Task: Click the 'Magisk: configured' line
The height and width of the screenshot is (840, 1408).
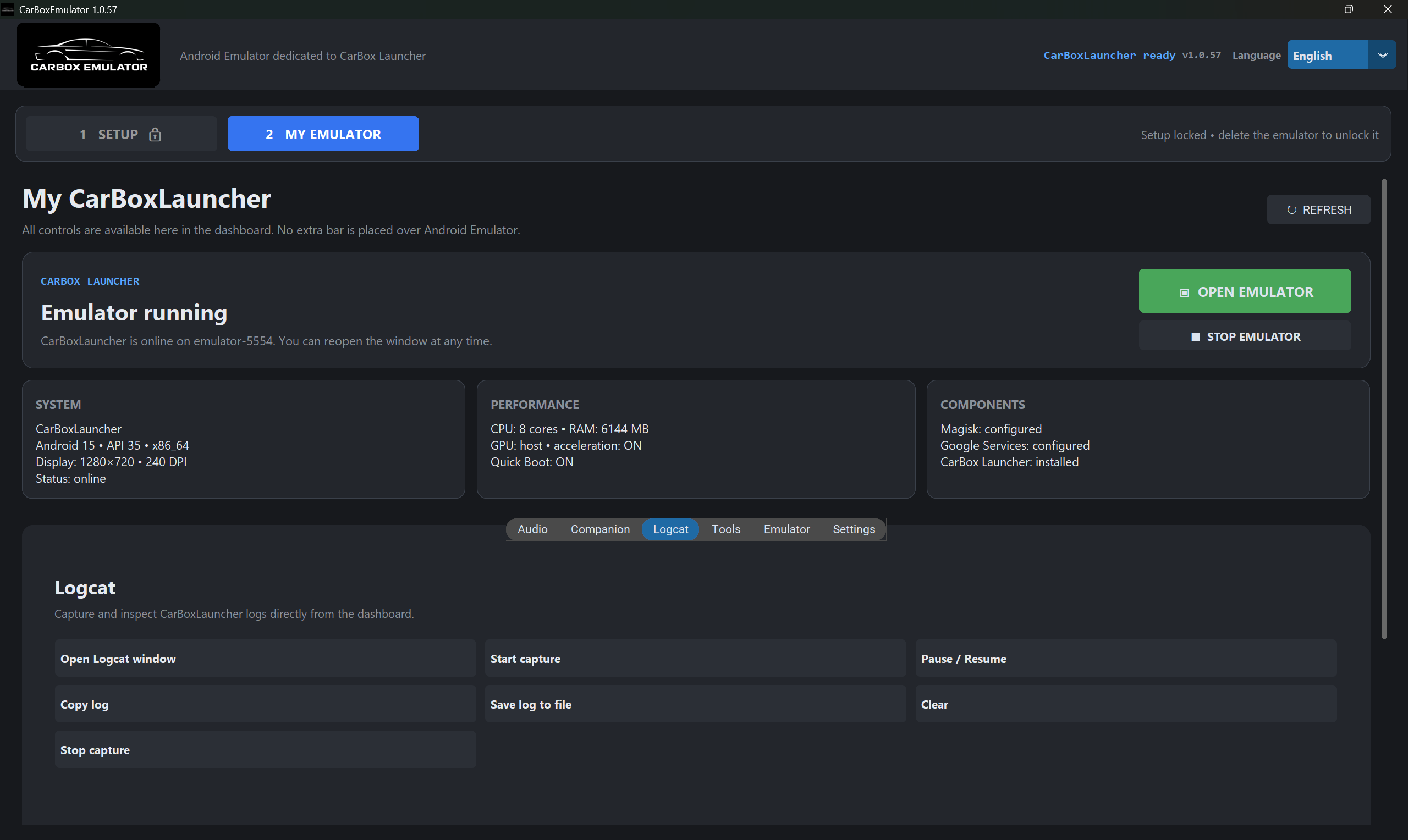Action: (991, 428)
